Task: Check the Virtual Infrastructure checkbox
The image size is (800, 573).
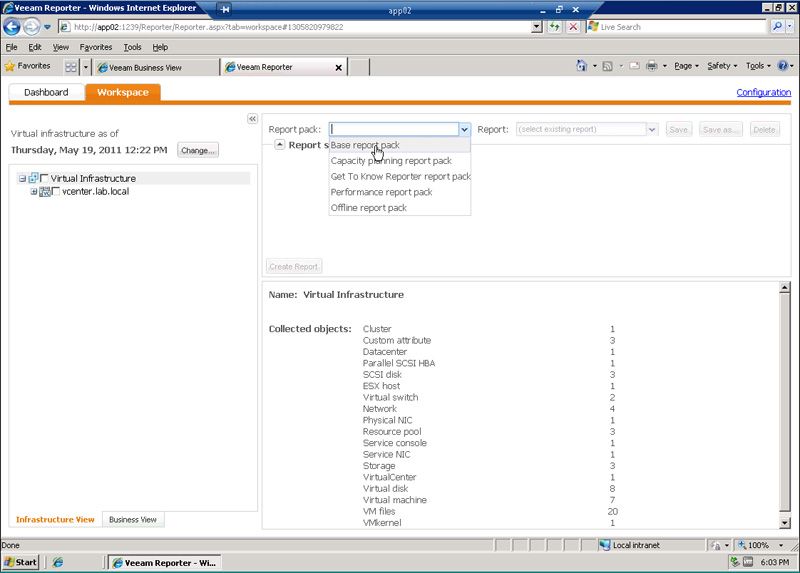Action: pos(44,178)
